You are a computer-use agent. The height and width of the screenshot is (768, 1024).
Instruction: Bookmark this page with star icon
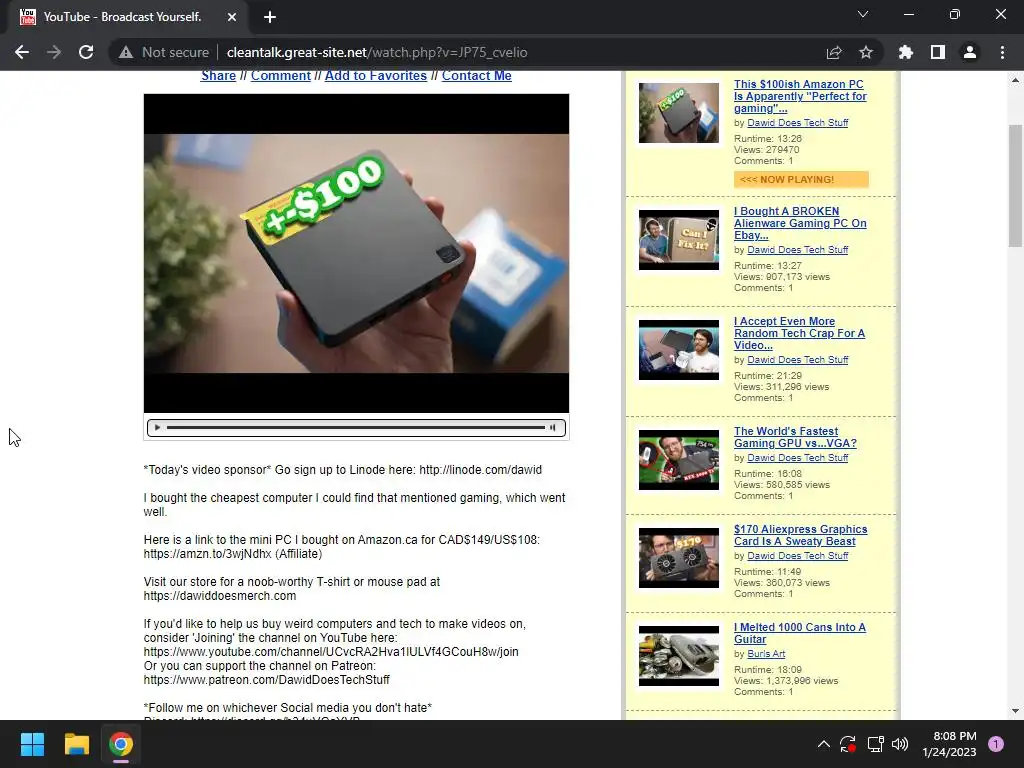tap(866, 52)
